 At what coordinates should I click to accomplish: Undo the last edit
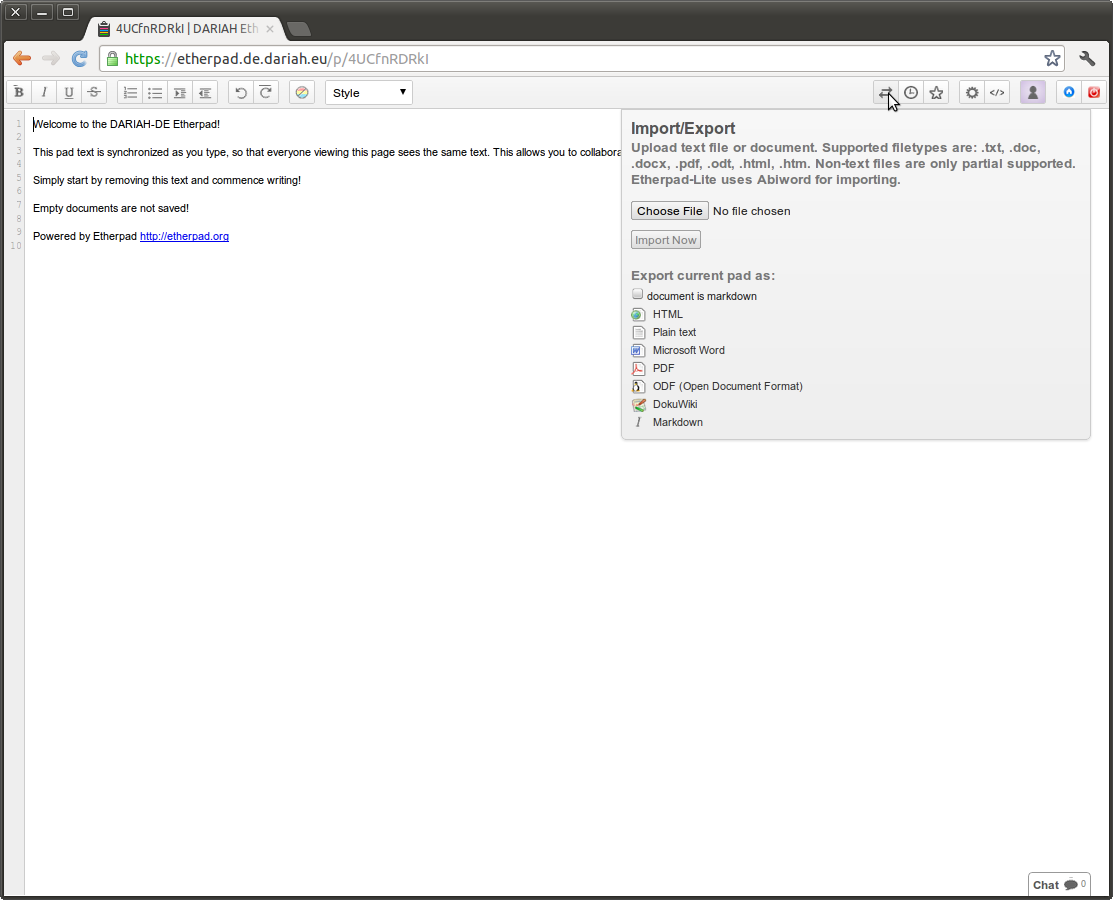tap(241, 93)
